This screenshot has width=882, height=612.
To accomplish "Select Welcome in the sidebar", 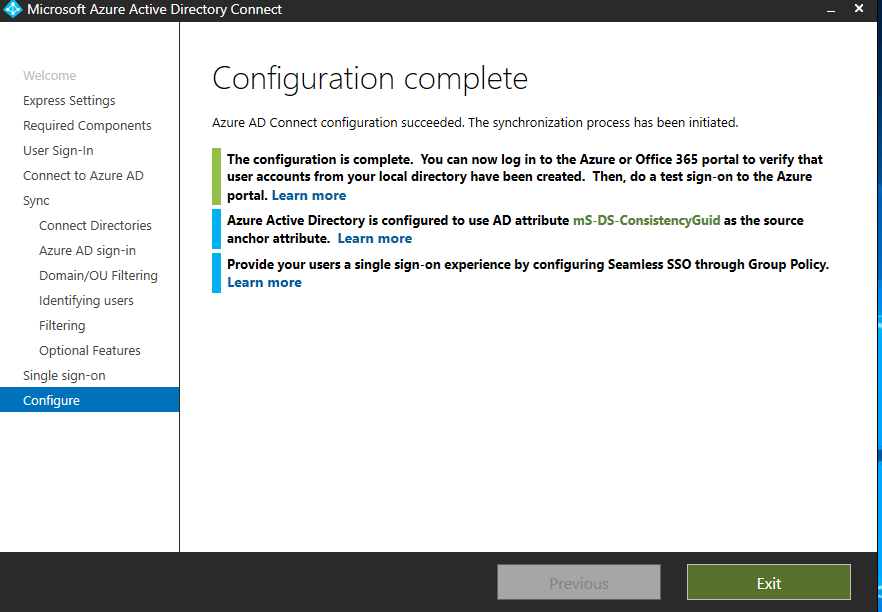I will pyautogui.click(x=50, y=75).
